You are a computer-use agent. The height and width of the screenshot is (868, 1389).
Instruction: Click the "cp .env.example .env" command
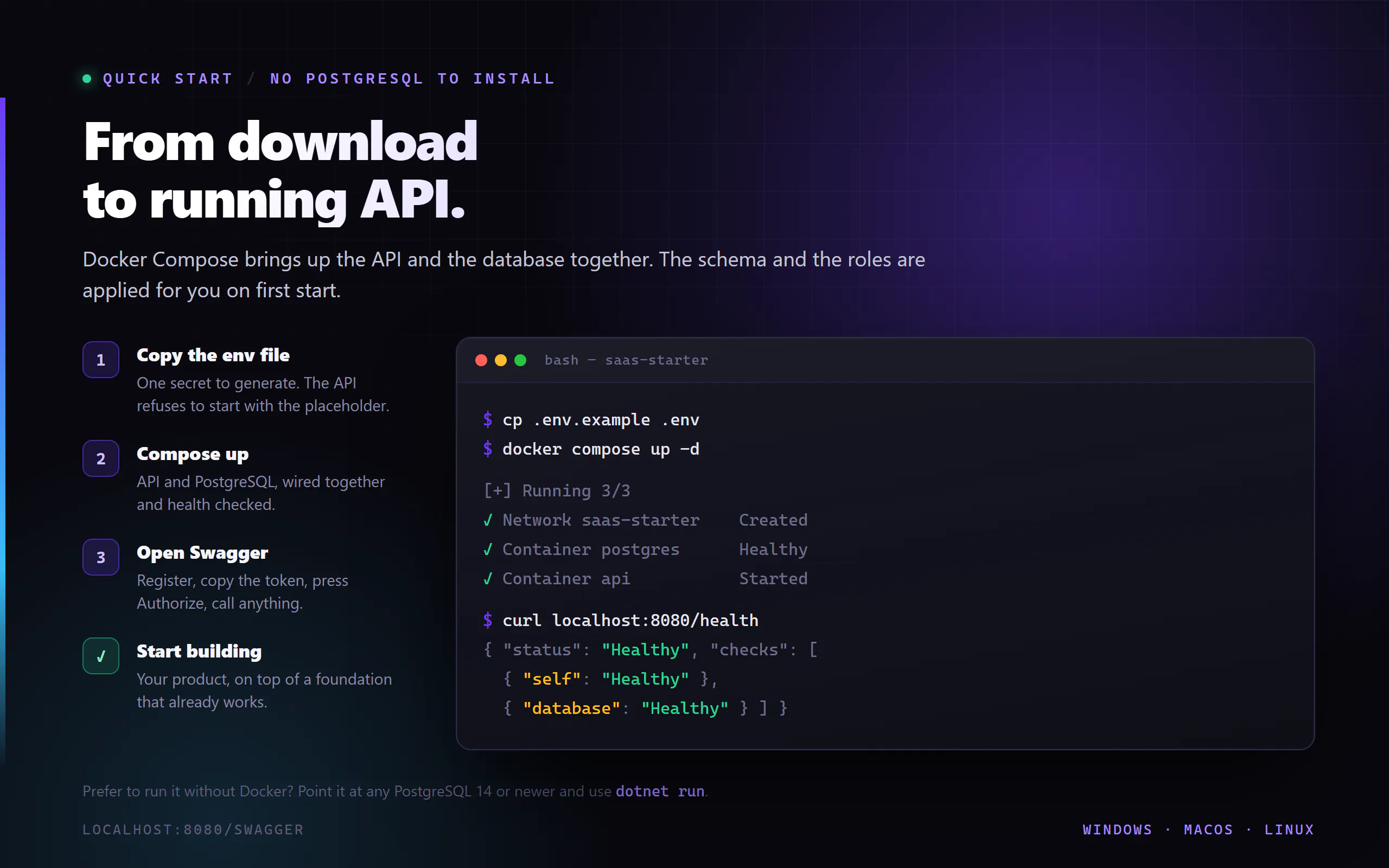601,420
